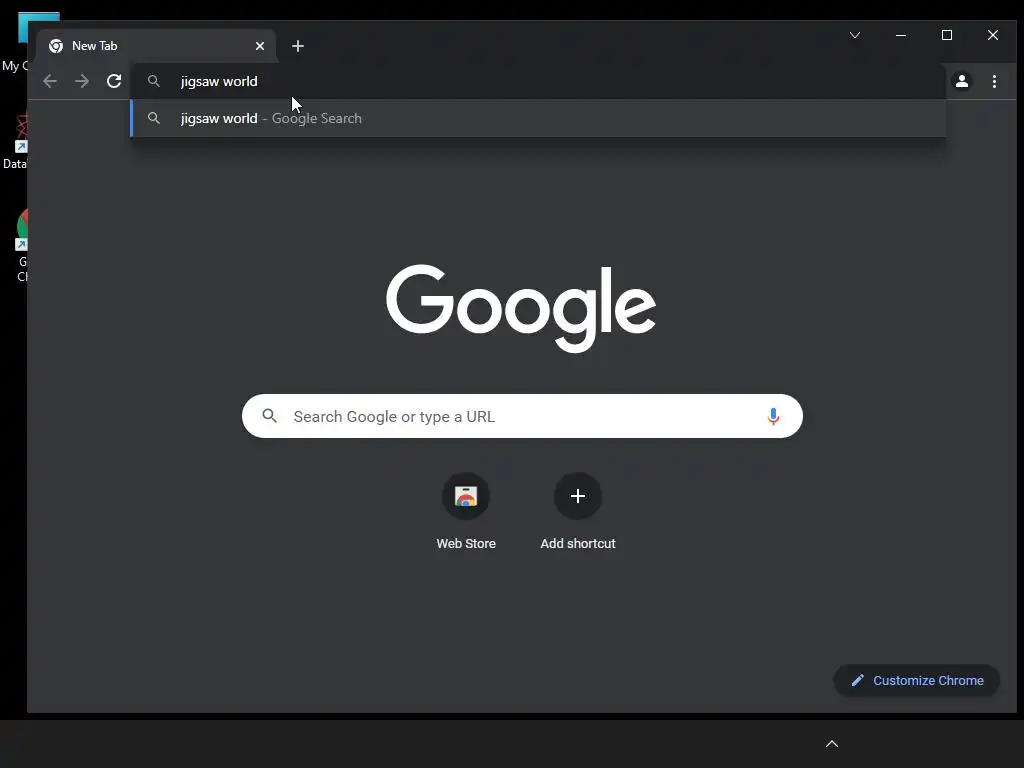This screenshot has width=1024, height=768.
Task: Close the New Tab tab
Action: (x=260, y=46)
